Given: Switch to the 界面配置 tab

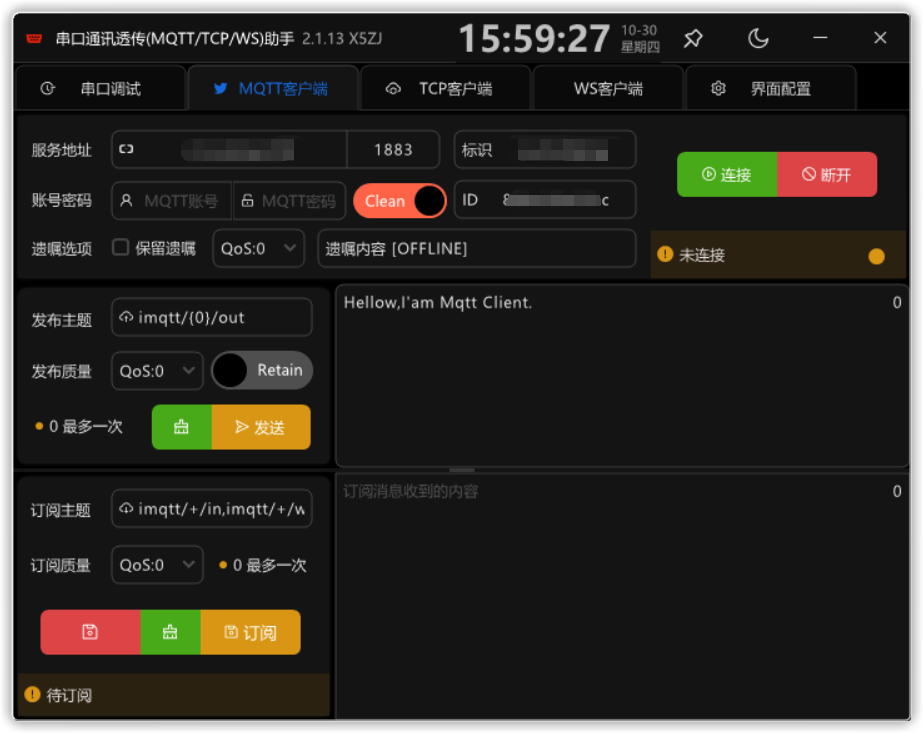Looking at the screenshot, I should click(x=771, y=88).
